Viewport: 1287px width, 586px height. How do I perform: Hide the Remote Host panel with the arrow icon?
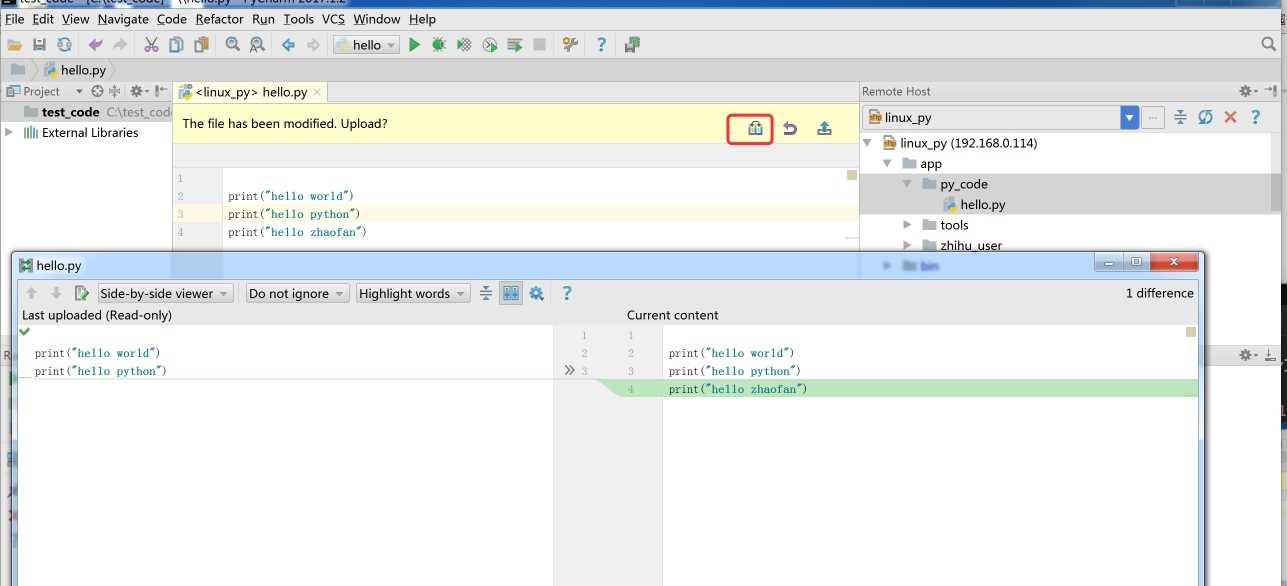(1272, 91)
